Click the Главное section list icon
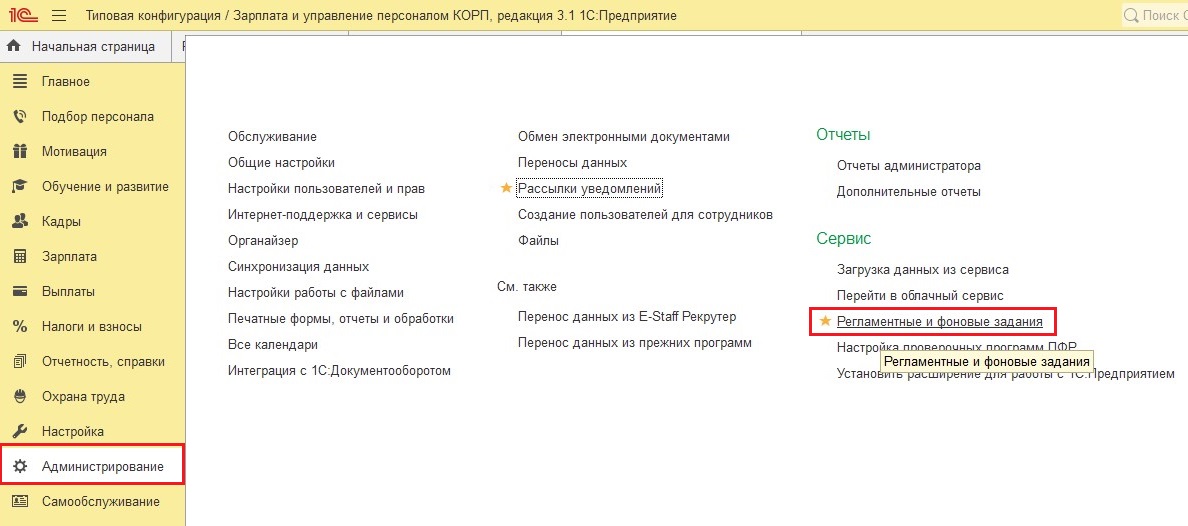This screenshot has height=526, width=1188. tap(20, 81)
